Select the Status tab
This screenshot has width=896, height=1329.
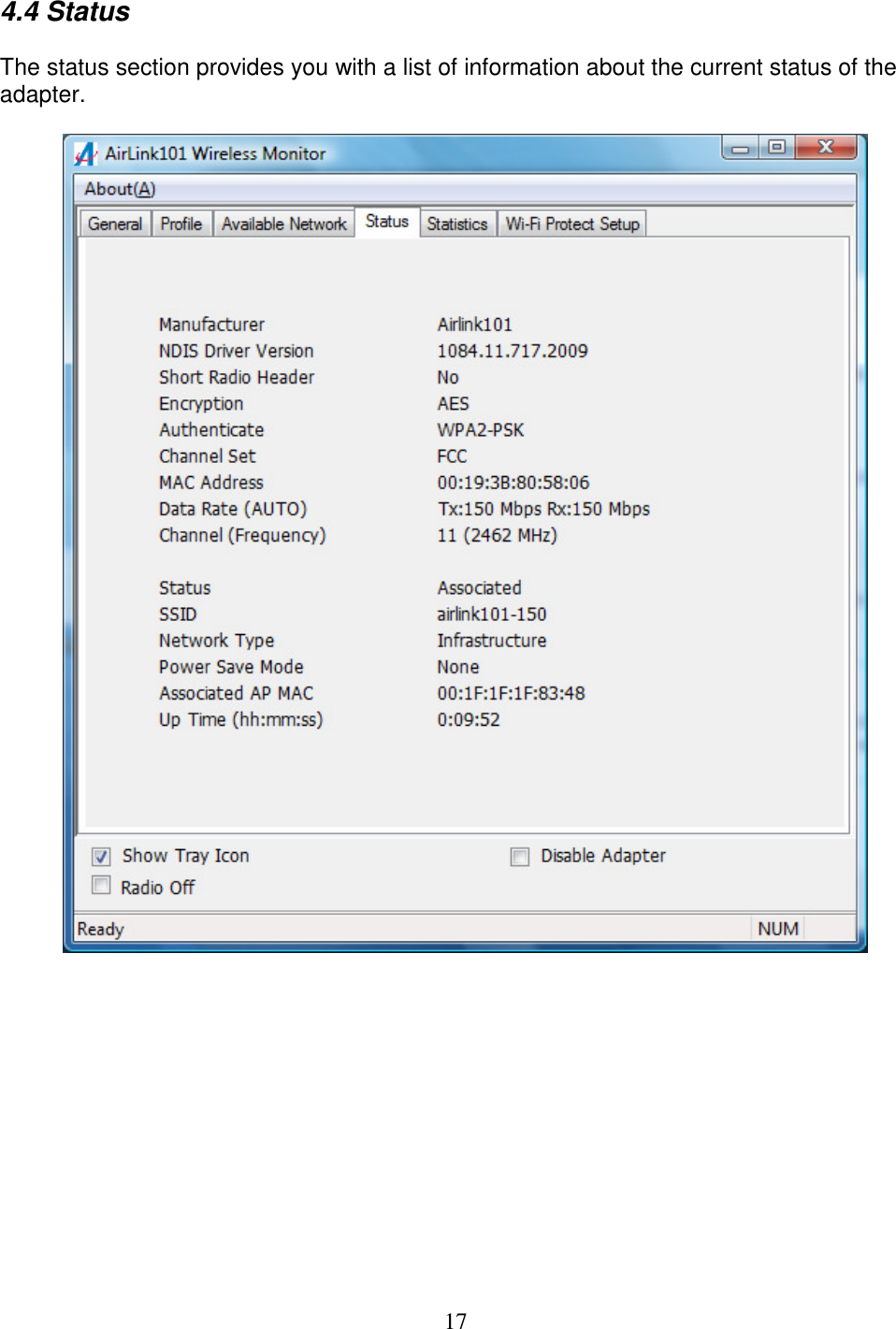(x=387, y=222)
